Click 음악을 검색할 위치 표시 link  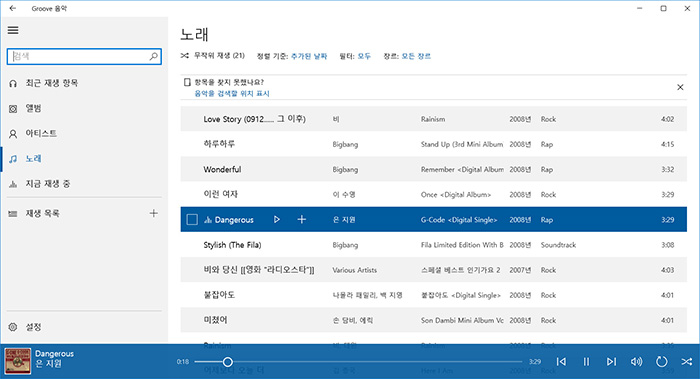[x=232, y=93]
